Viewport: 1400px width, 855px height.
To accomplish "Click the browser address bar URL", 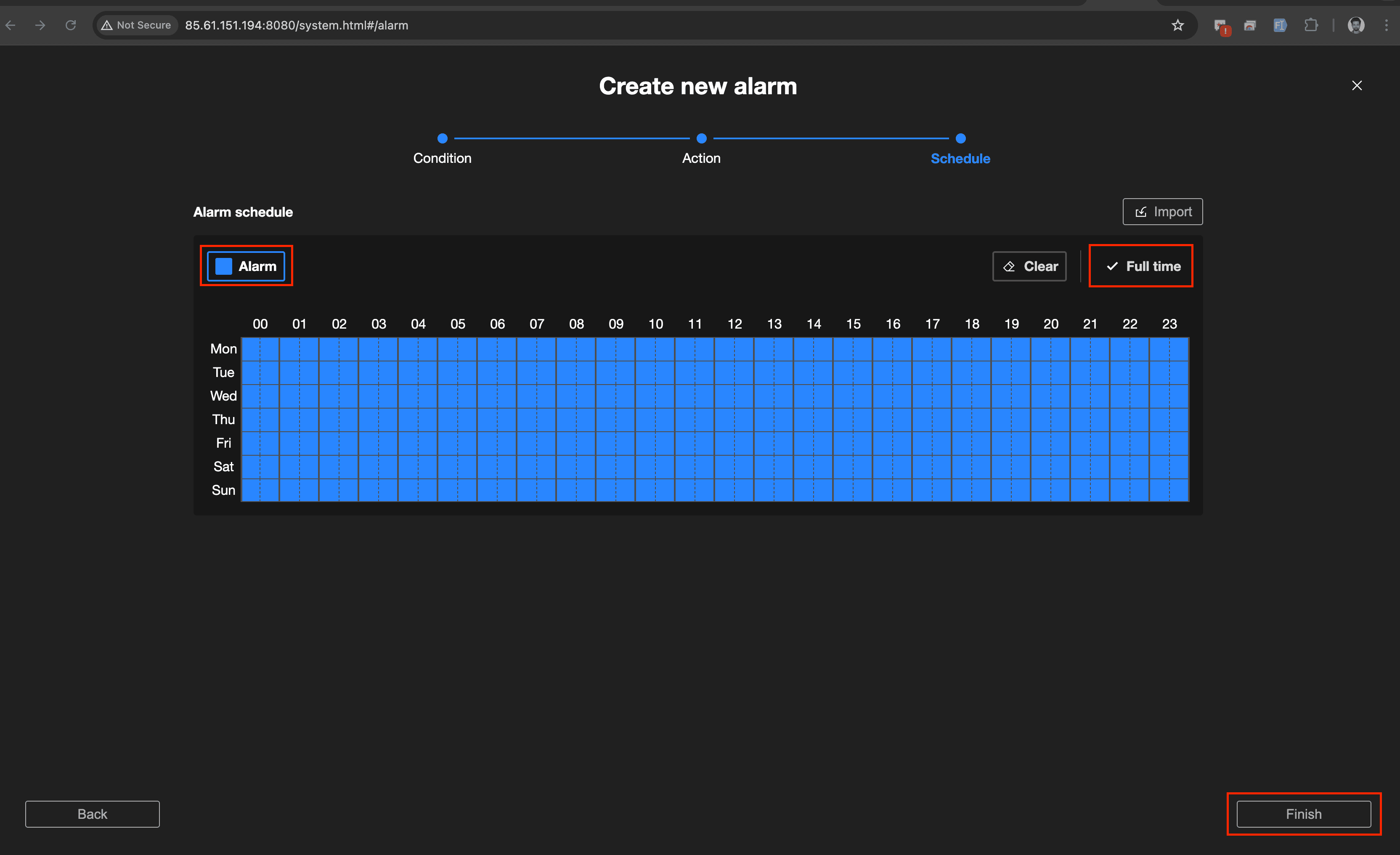I will 297,25.
